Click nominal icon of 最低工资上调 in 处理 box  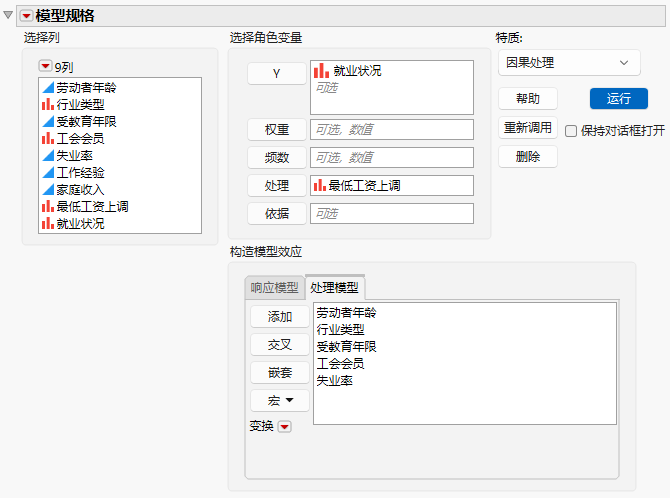(x=320, y=186)
